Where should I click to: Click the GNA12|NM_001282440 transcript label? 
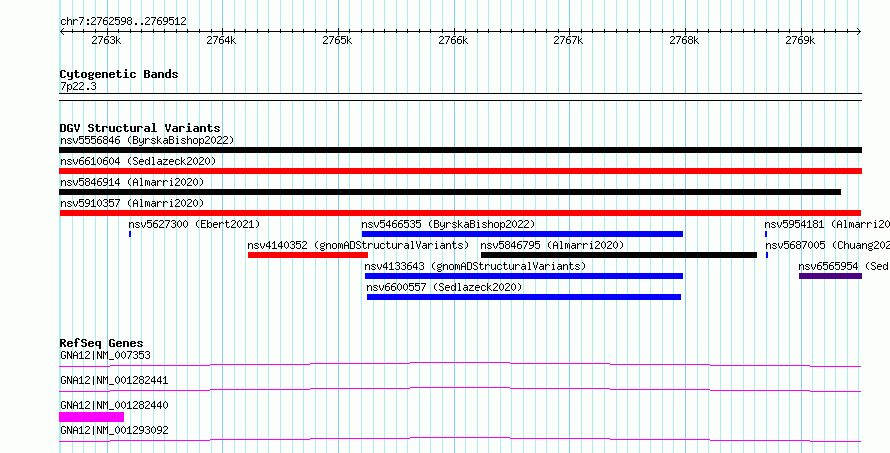[114, 406]
